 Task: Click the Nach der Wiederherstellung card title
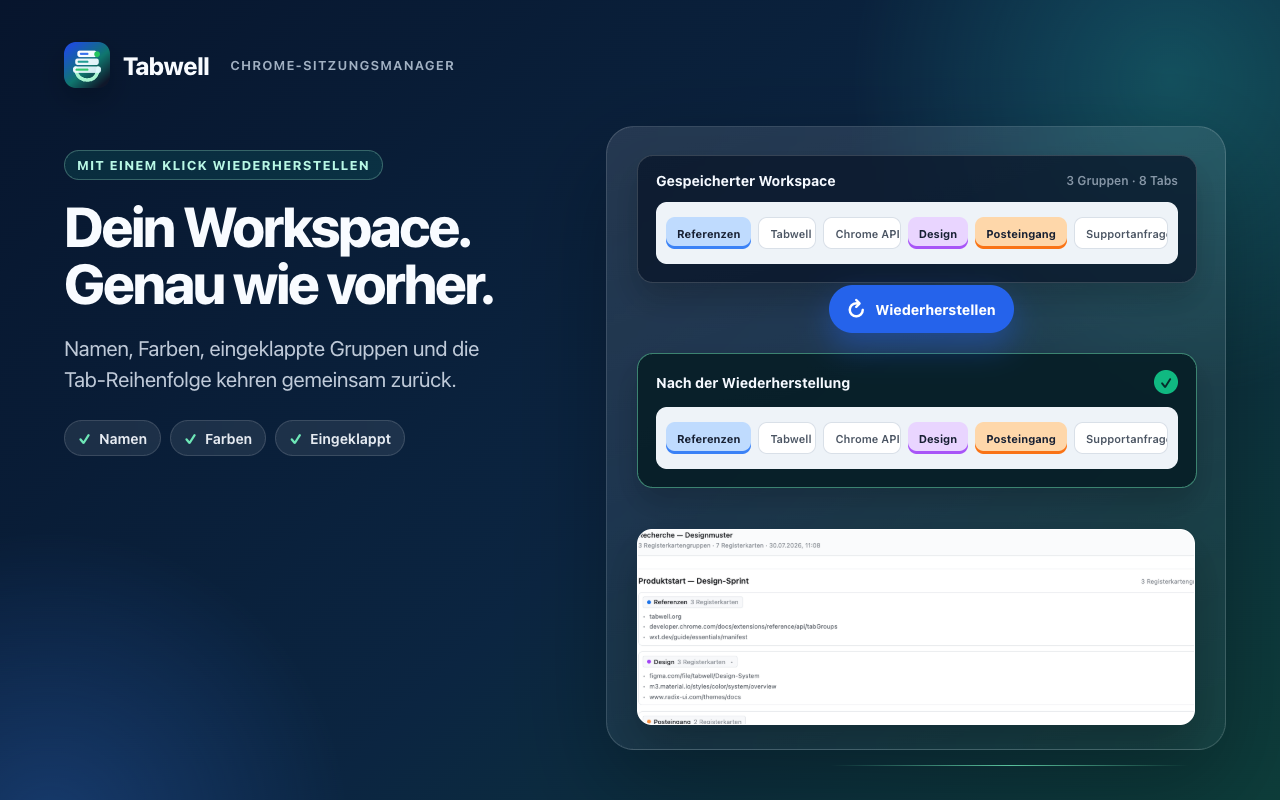pyautogui.click(x=753, y=383)
